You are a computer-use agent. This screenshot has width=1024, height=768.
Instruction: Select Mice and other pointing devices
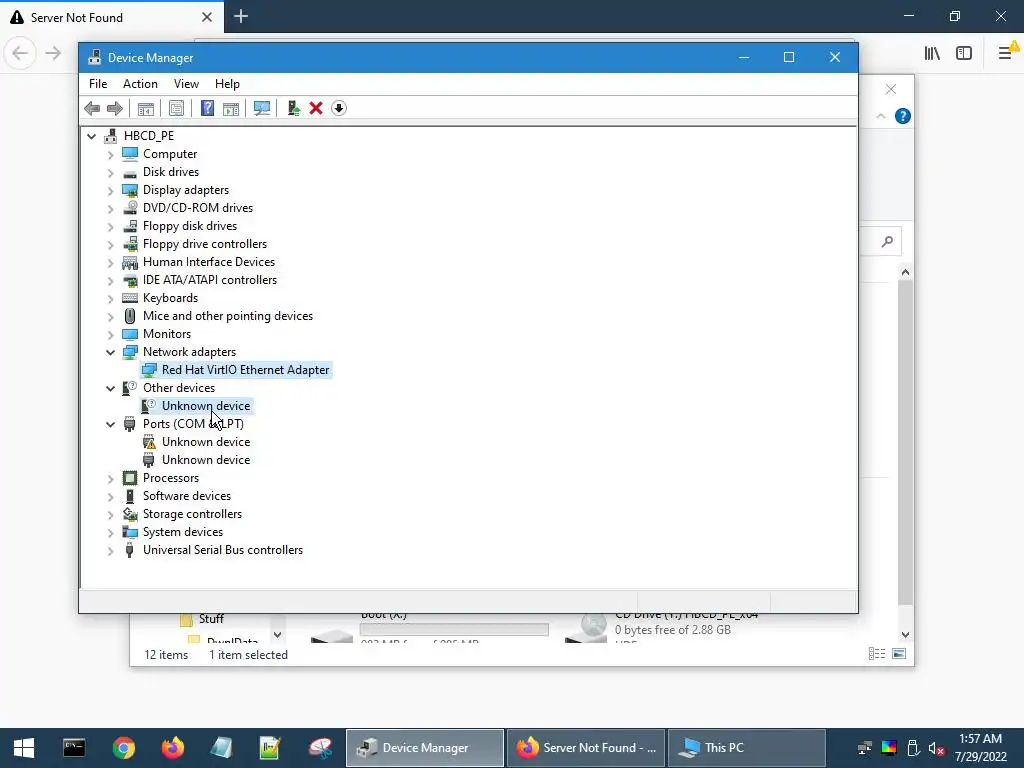227,315
